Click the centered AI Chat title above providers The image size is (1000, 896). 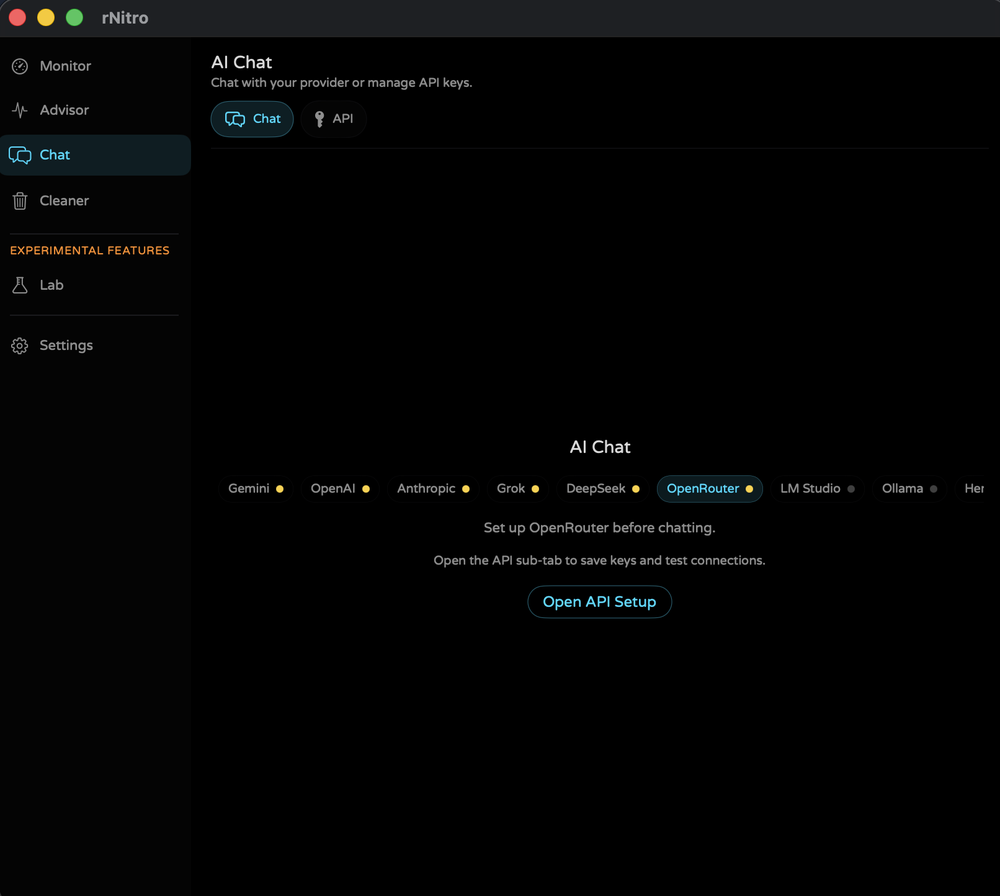point(600,447)
